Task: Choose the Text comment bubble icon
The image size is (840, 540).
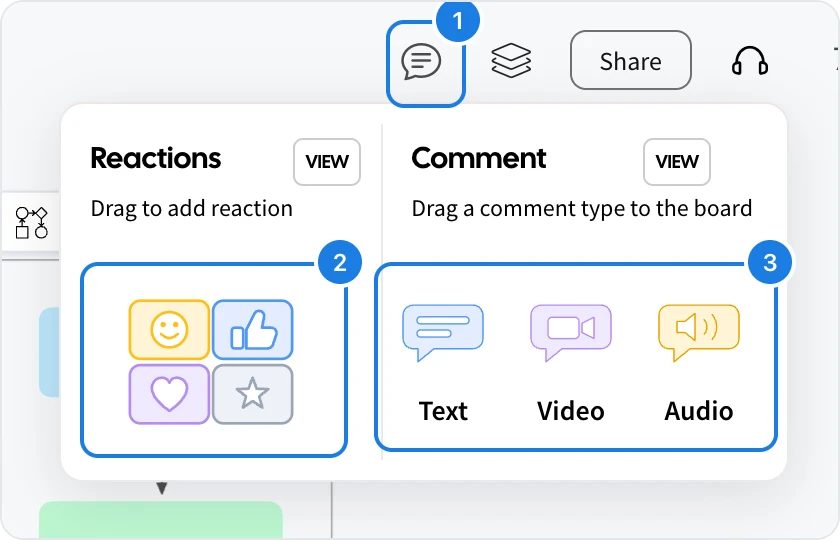Action: pyautogui.click(x=443, y=333)
